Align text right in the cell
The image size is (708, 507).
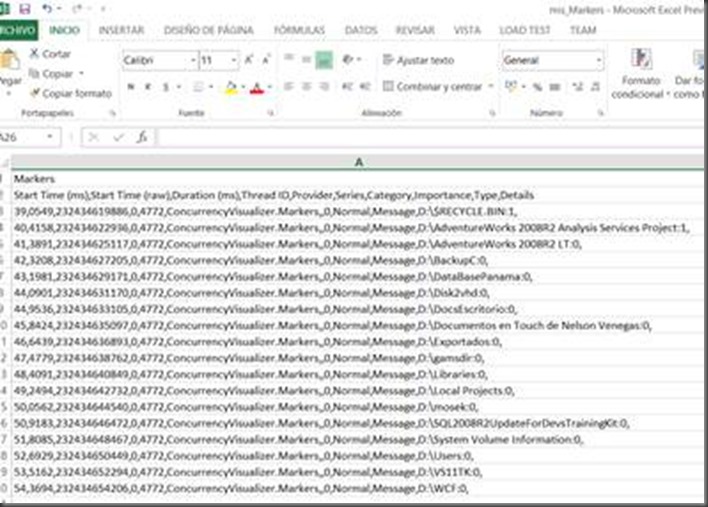pos(324,87)
